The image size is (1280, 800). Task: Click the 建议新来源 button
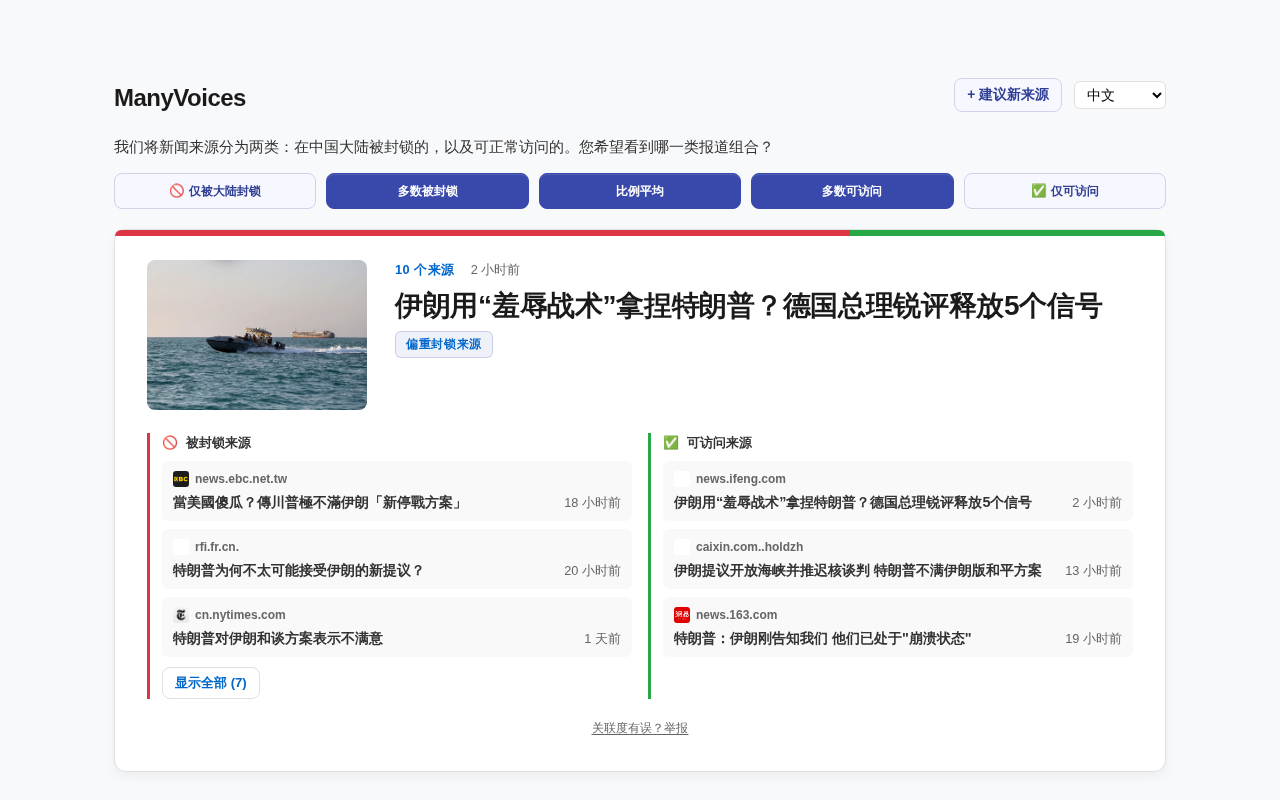[1007, 95]
